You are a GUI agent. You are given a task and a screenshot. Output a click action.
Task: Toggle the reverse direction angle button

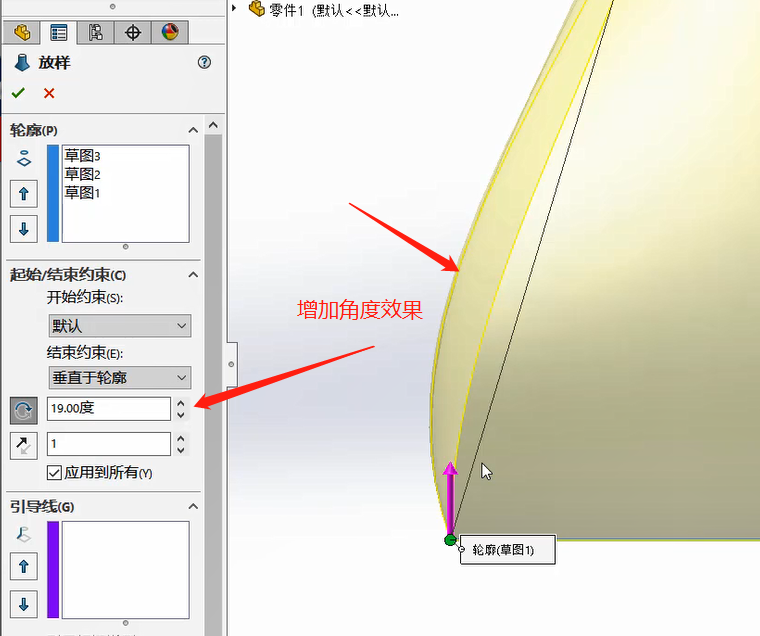tap(24, 410)
